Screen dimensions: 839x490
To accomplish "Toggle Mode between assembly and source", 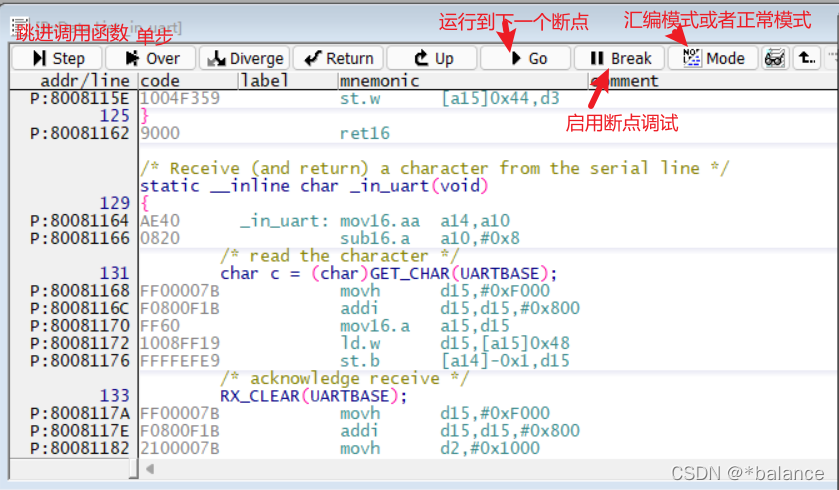I will (713, 58).
